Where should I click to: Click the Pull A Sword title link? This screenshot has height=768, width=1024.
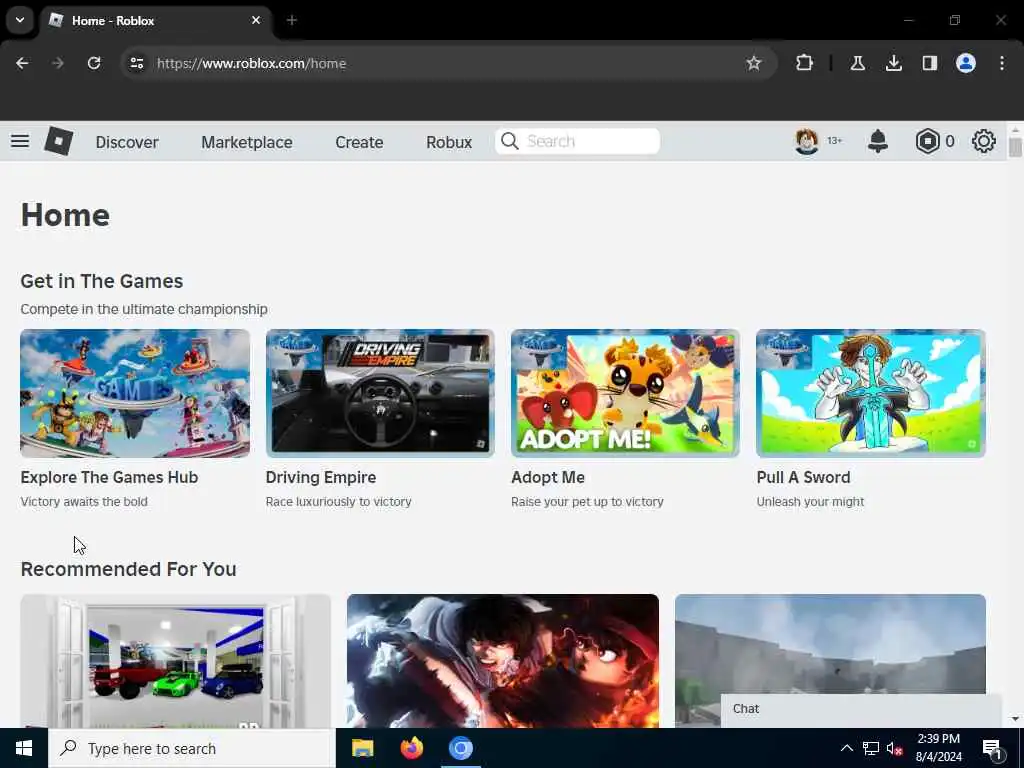point(803,477)
